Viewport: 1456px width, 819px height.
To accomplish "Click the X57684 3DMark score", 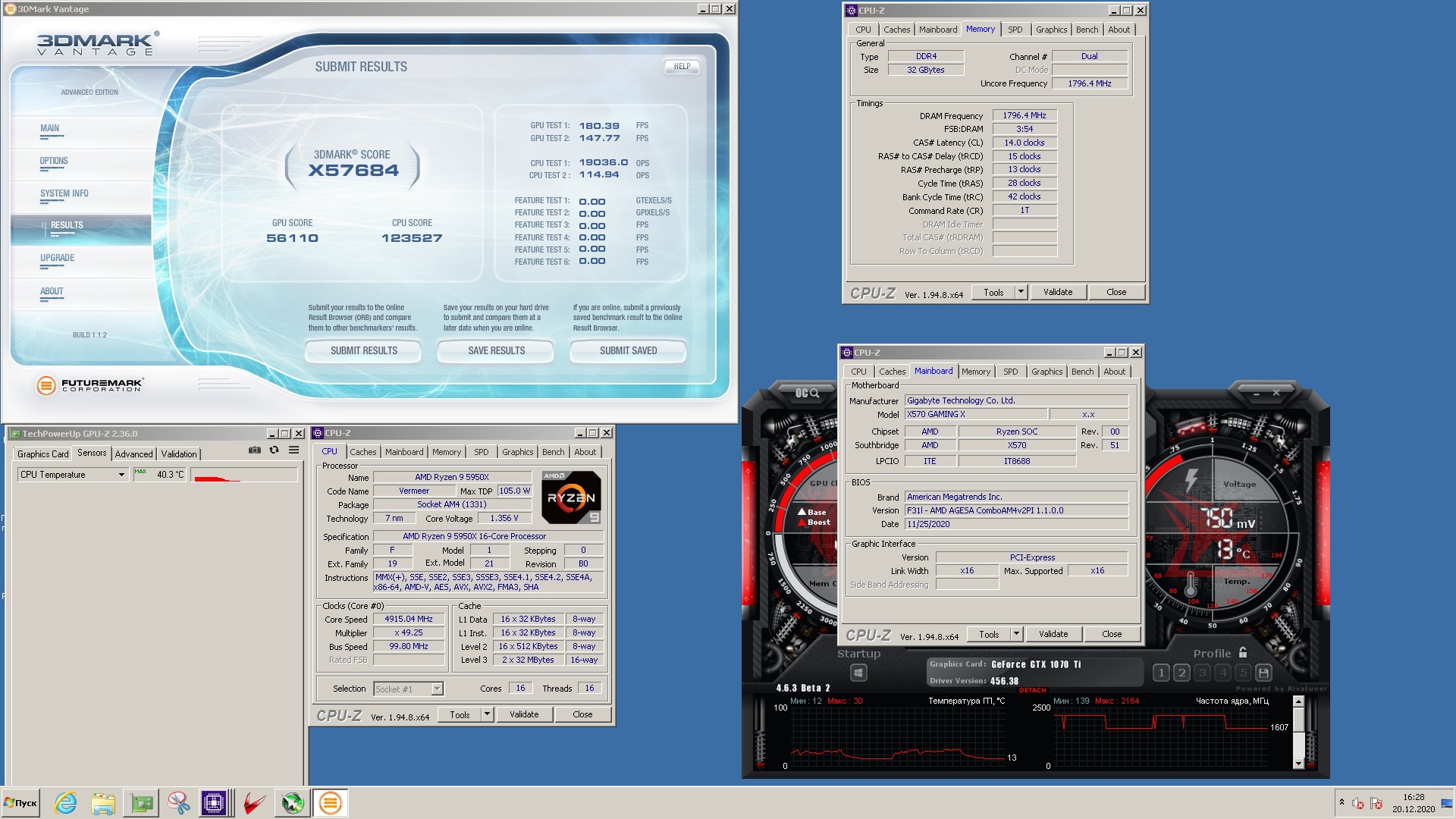I will pyautogui.click(x=353, y=171).
